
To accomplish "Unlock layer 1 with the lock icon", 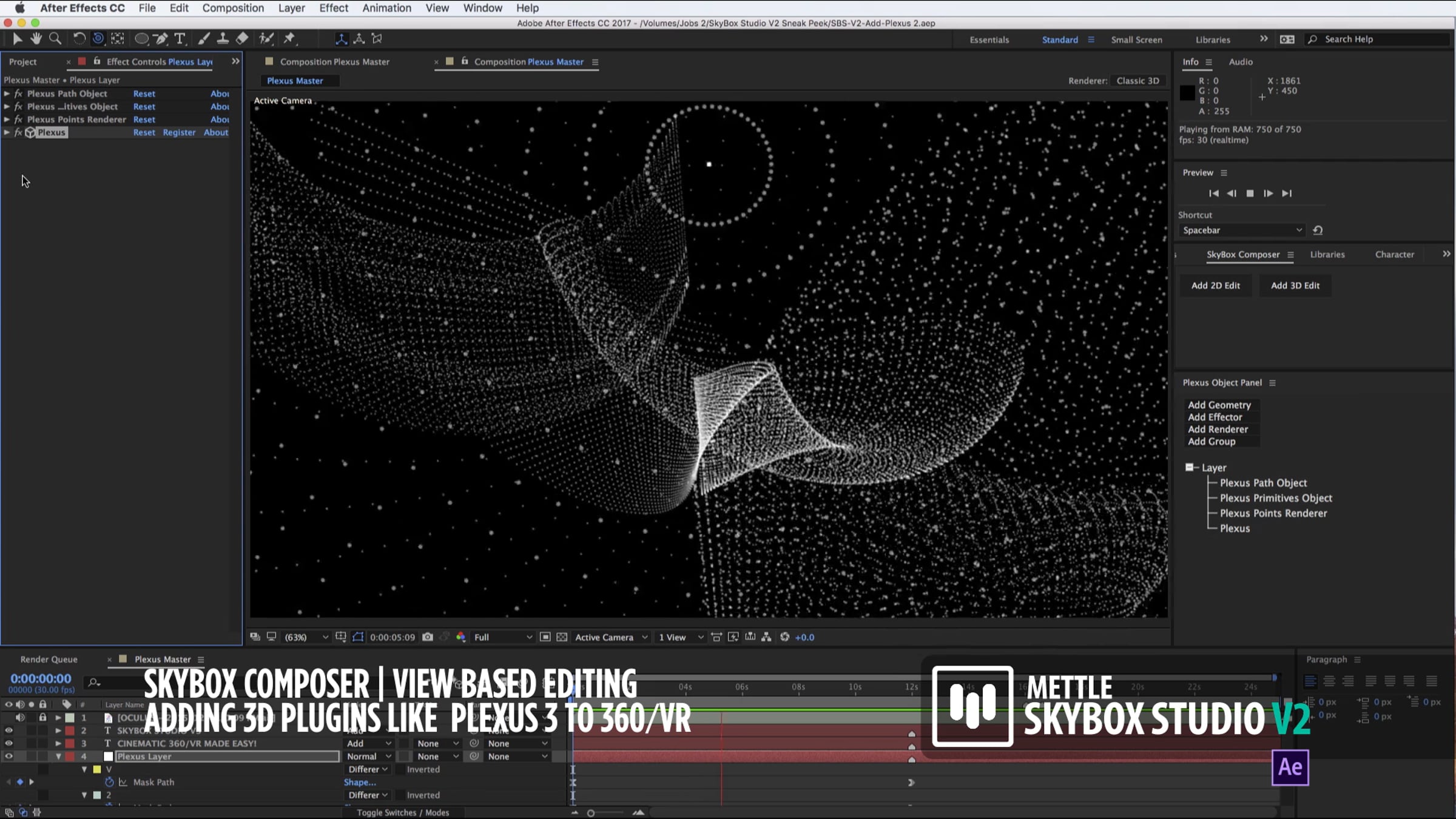I will (42, 718).
